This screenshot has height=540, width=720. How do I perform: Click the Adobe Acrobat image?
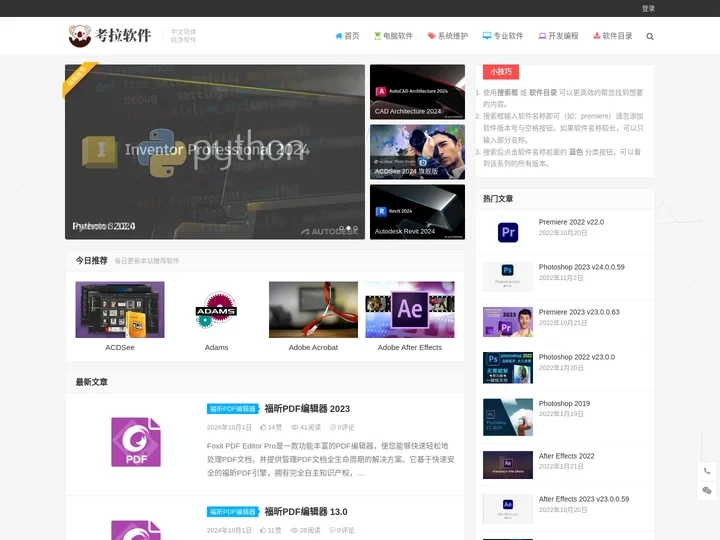click(313, 309)
